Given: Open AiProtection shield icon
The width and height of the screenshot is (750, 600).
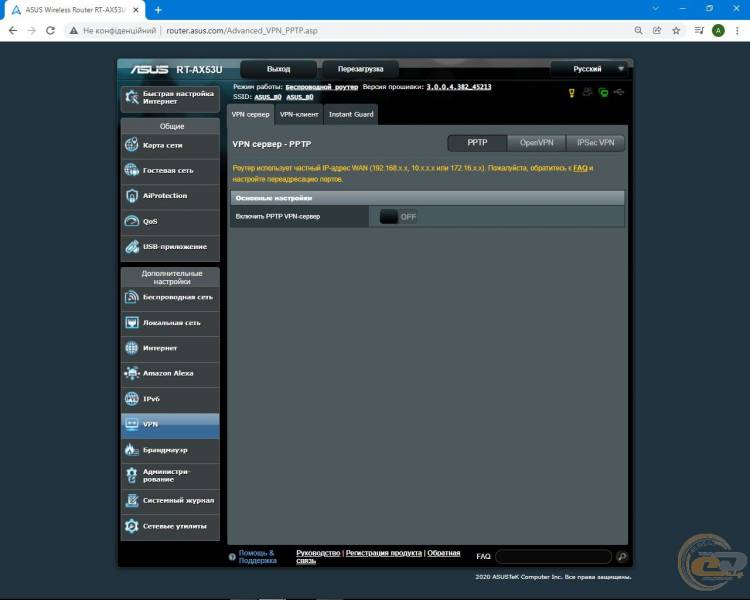Looking at the screenshot, I should (132, 196).
